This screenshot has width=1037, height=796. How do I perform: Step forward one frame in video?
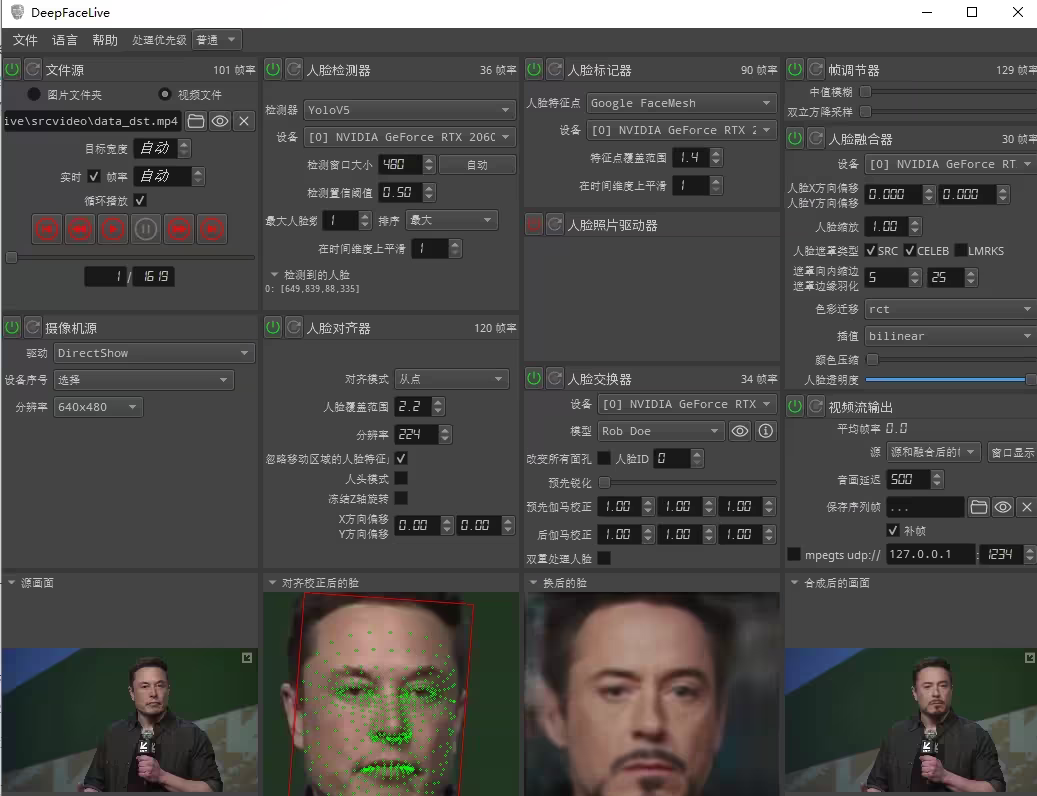(x=179, y=229)
